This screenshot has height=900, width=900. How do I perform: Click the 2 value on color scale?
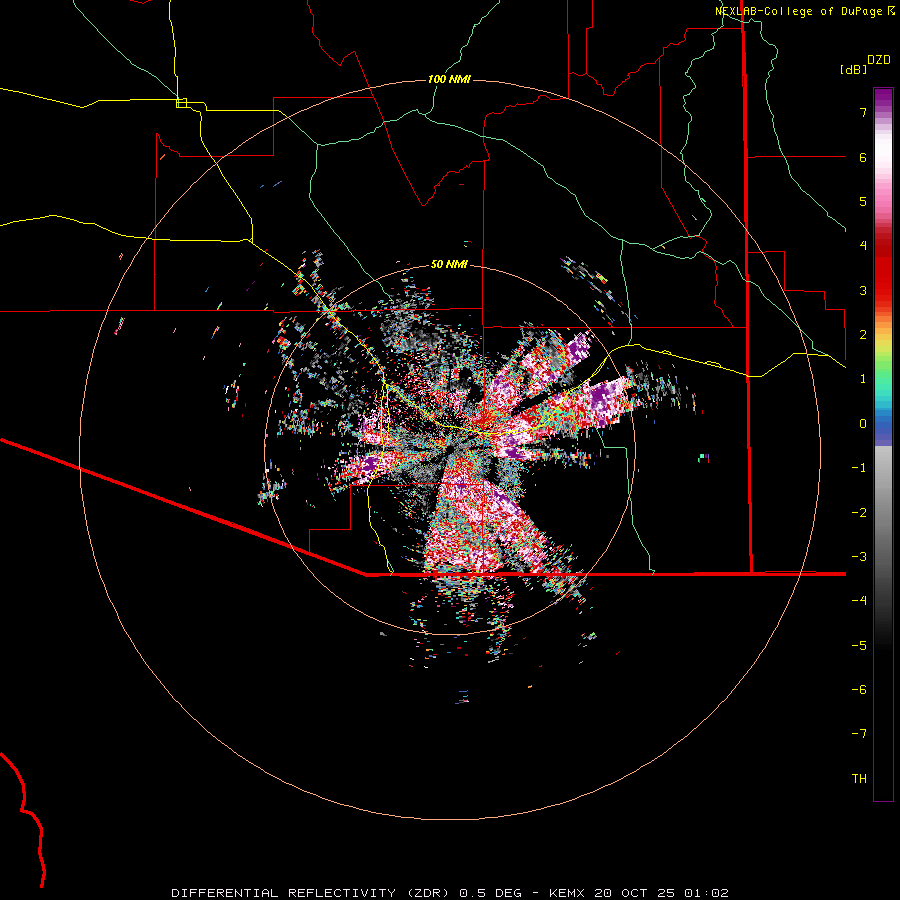[x=863, y=335]
